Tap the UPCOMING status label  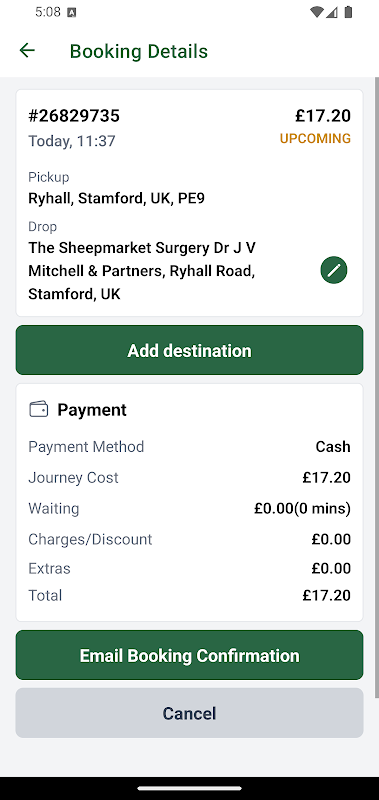(315, 139)
